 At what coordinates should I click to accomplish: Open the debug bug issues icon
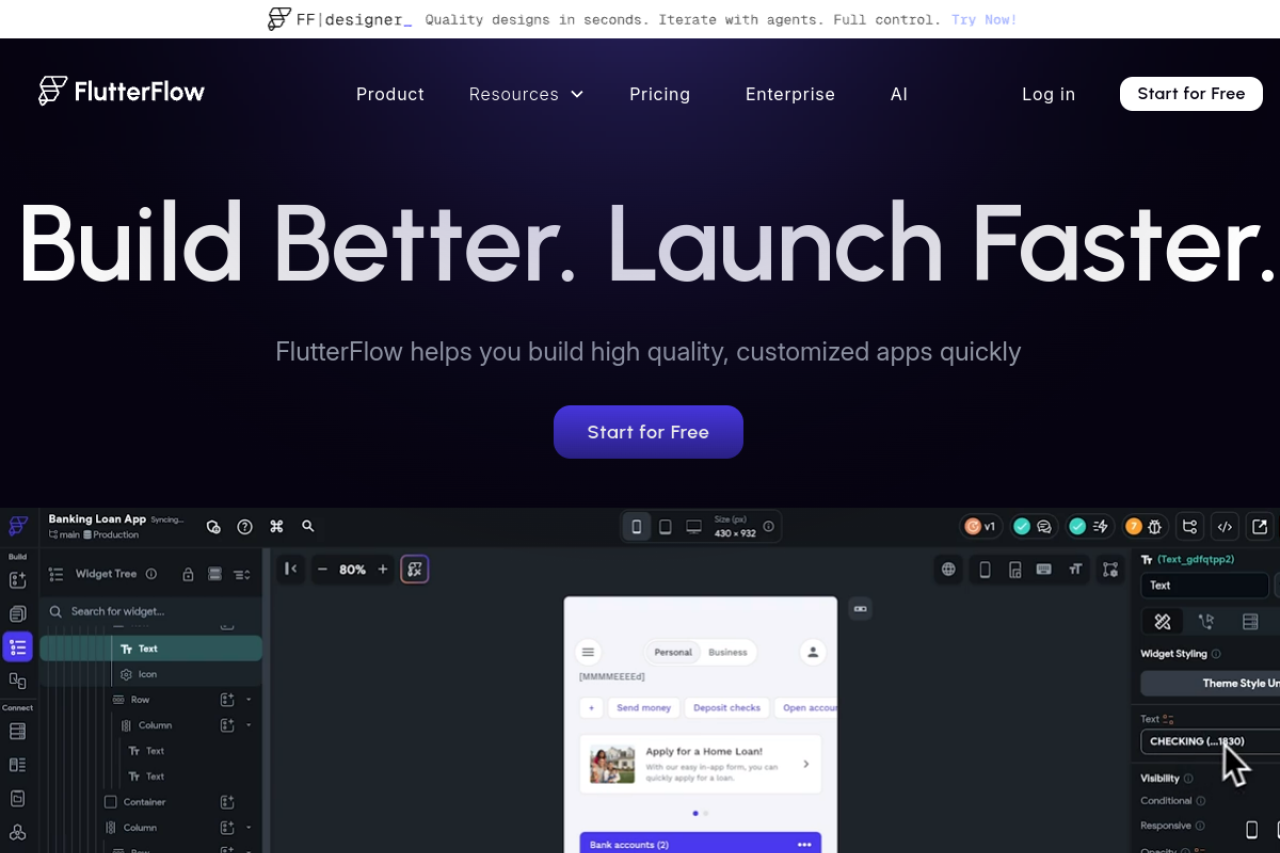click(1155, 526)
